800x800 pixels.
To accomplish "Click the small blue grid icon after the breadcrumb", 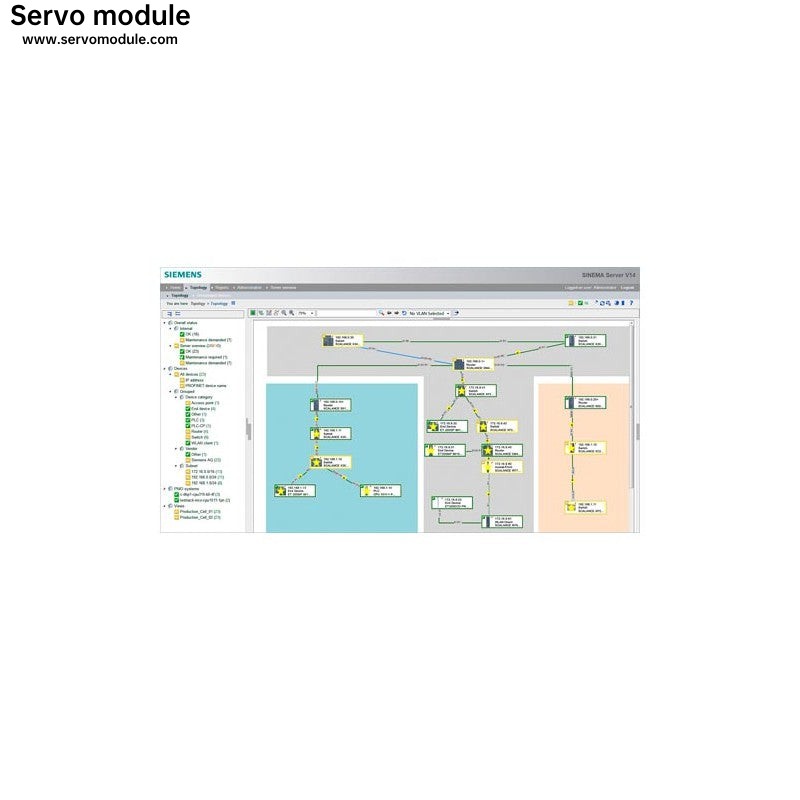I will click(234, 303).
